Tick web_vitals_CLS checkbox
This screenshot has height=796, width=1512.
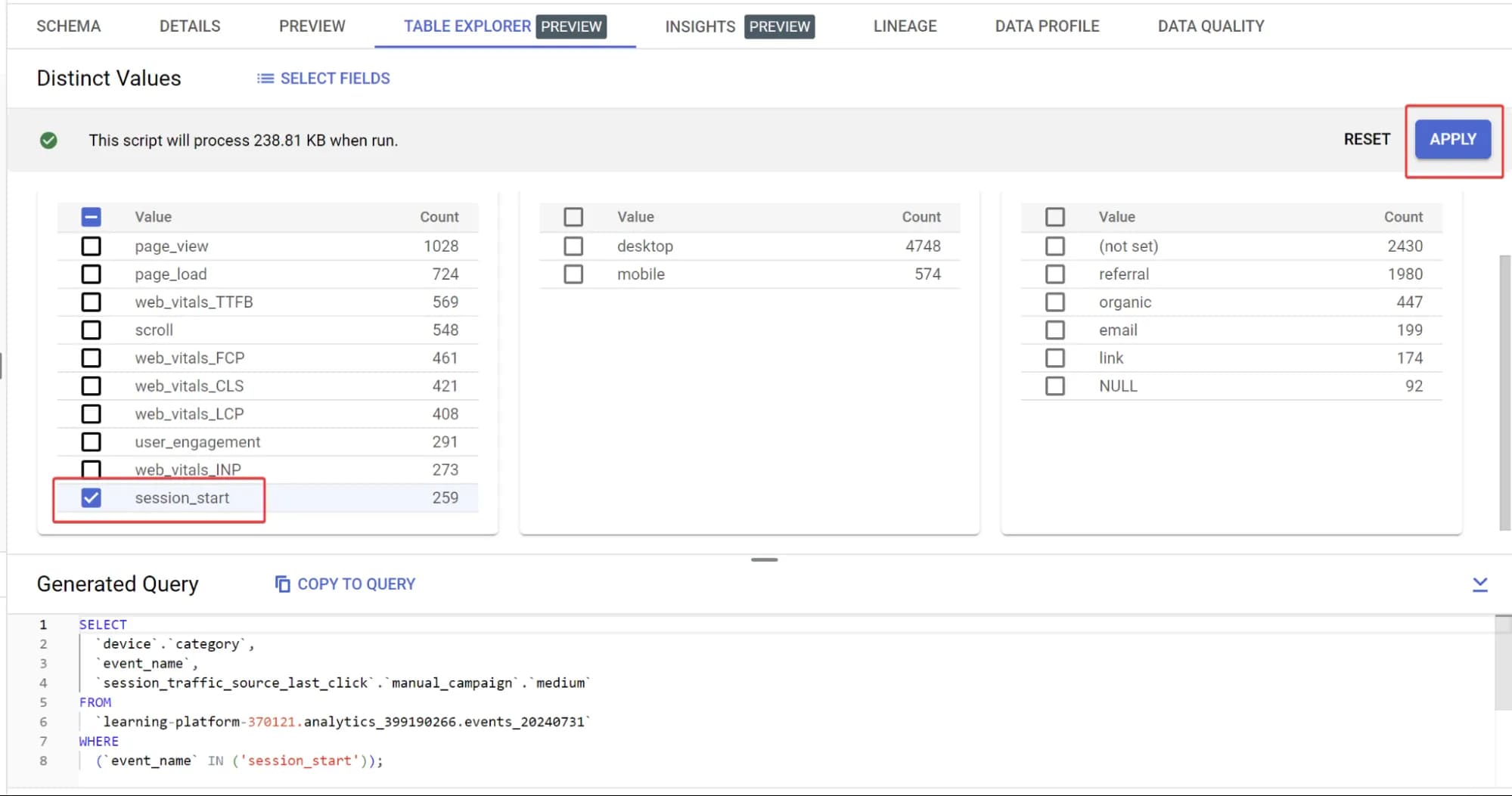coord(91,386)
